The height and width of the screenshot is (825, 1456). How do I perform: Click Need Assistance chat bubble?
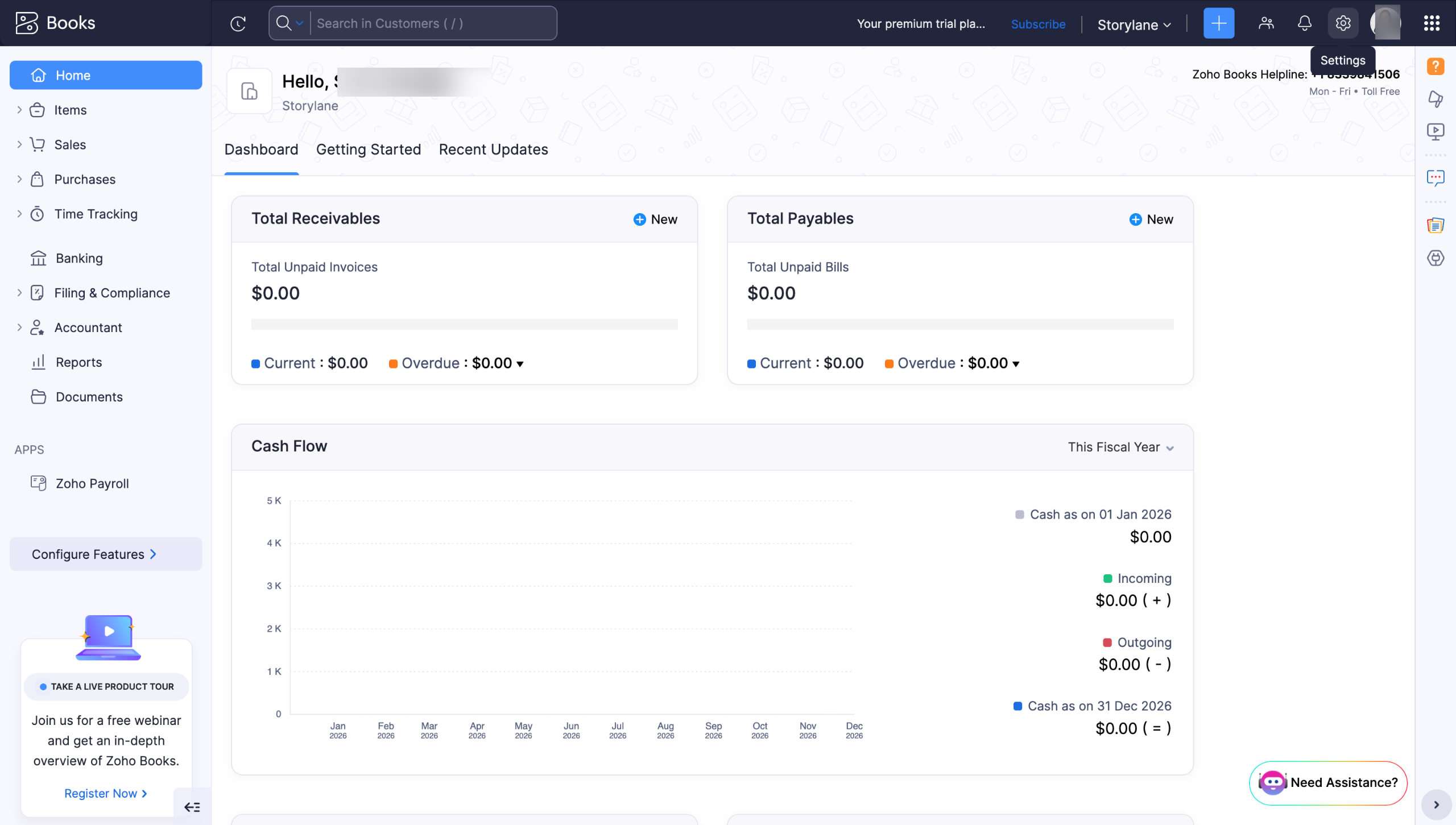pos(1327,782)
